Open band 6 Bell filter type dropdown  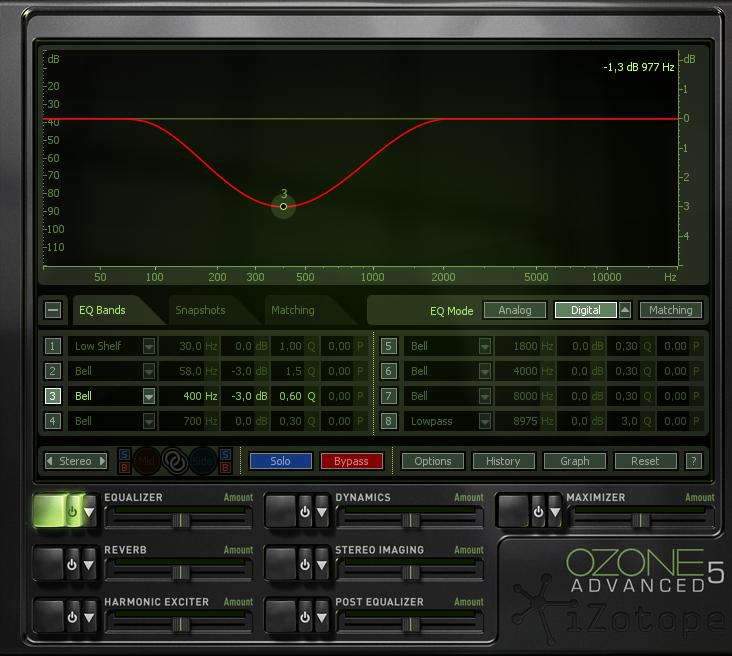[485, 372]
